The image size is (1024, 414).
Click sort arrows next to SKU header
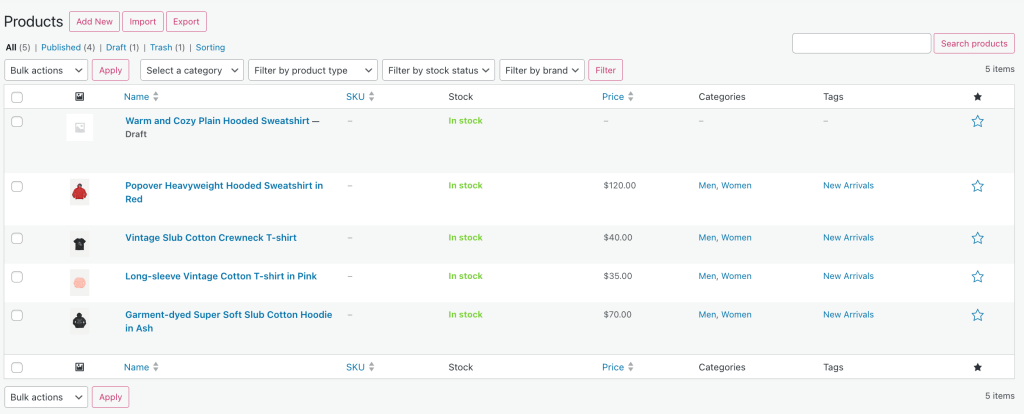(x=371, y=97)
